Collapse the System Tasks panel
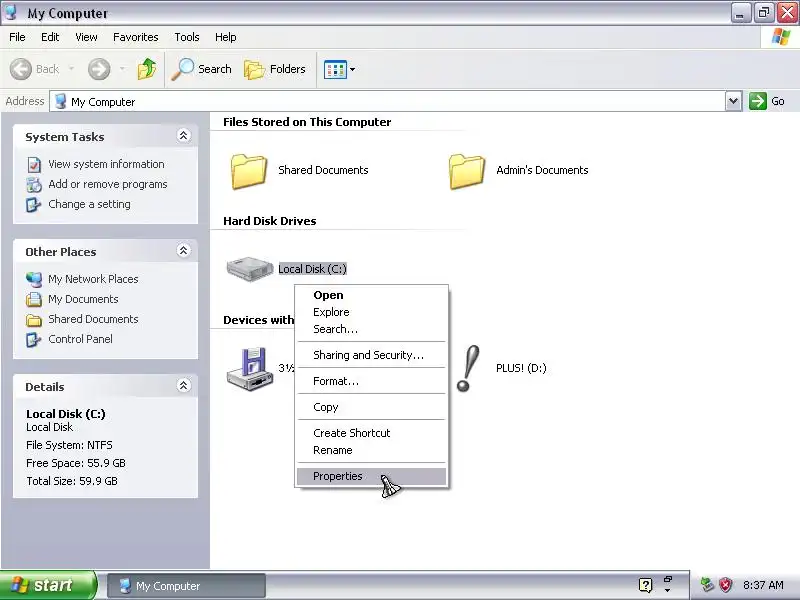 click(184, 136)
